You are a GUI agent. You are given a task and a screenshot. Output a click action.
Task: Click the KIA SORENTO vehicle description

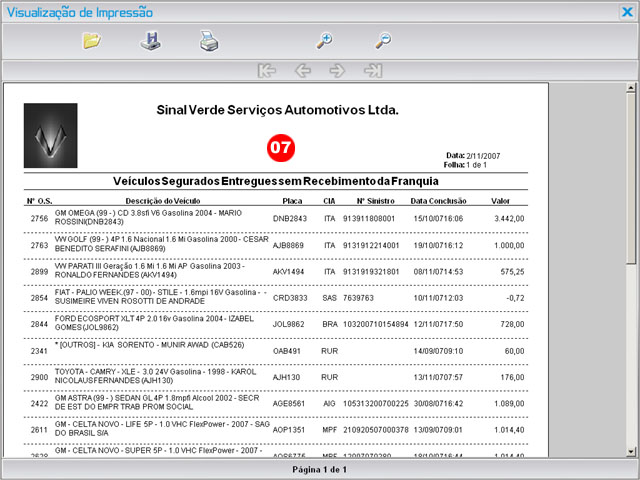149,345
